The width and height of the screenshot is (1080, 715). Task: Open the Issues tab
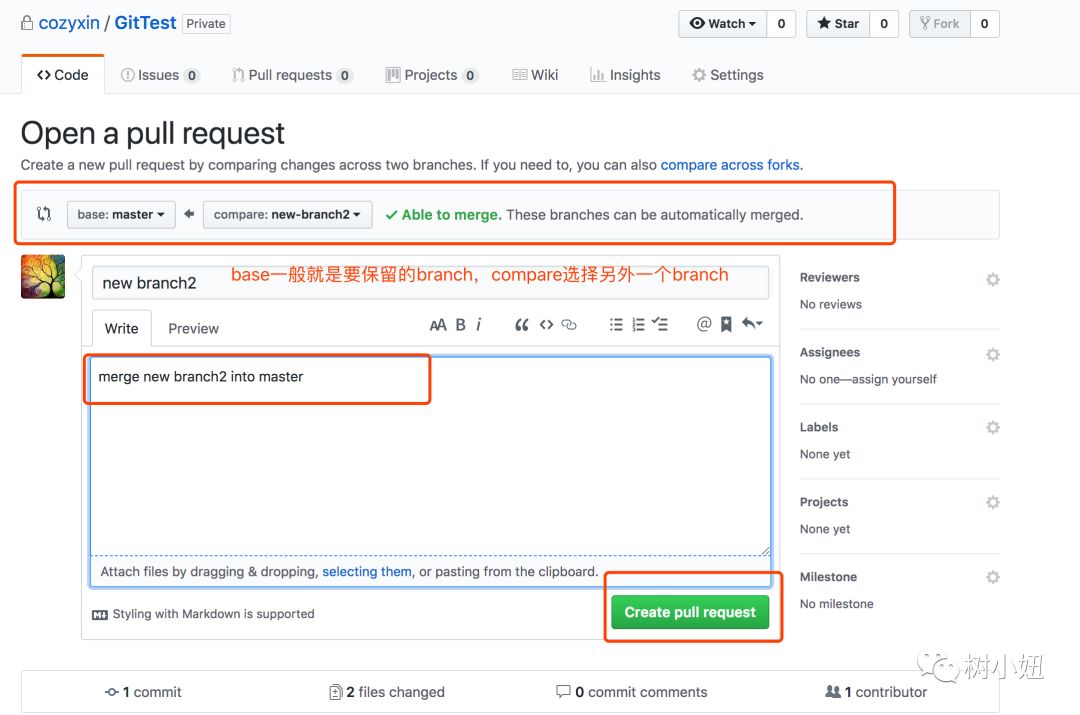160,75
